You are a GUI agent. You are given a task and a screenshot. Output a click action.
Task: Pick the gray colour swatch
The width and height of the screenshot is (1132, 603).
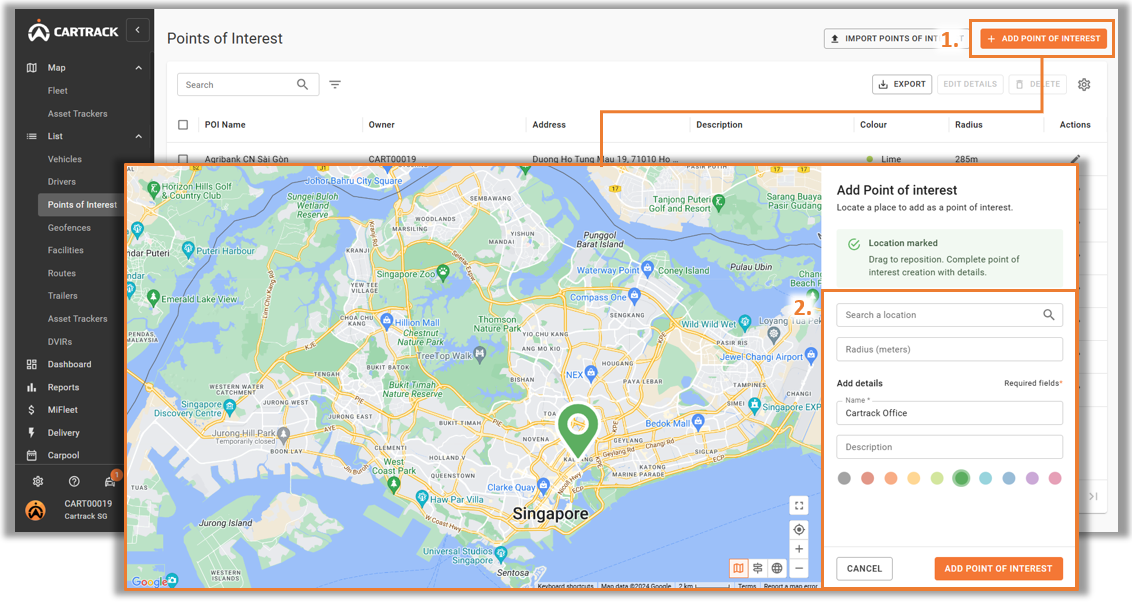click(x=844, y=478)
